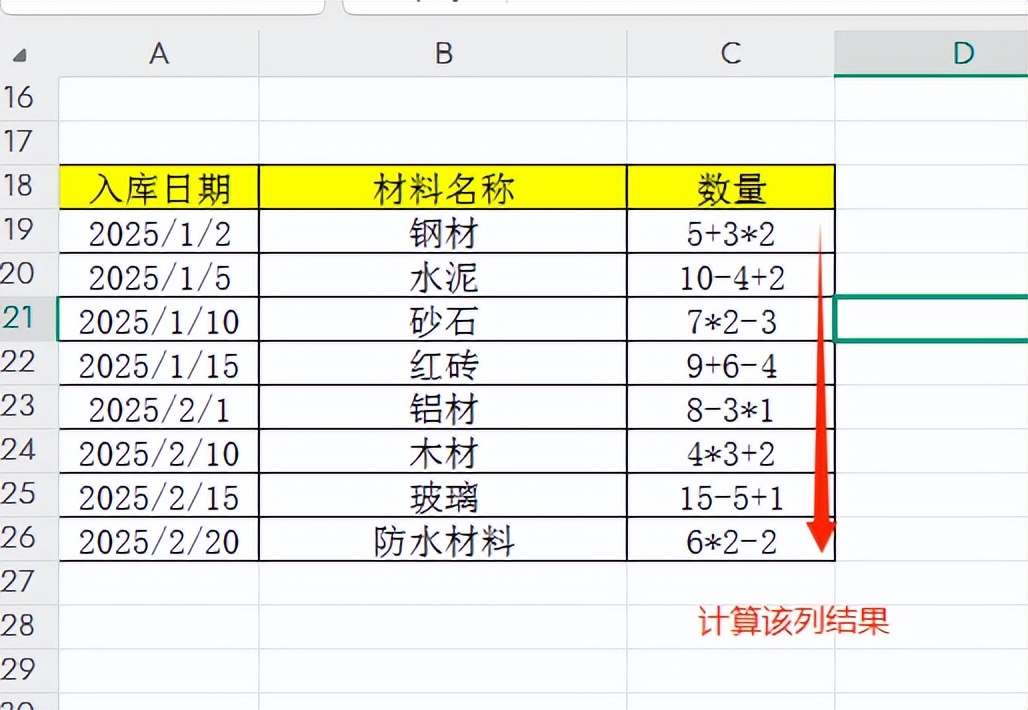Select cell with date 2025/2/1
The width and height of the screenshot is (1028, 710).
pos(159,406)
